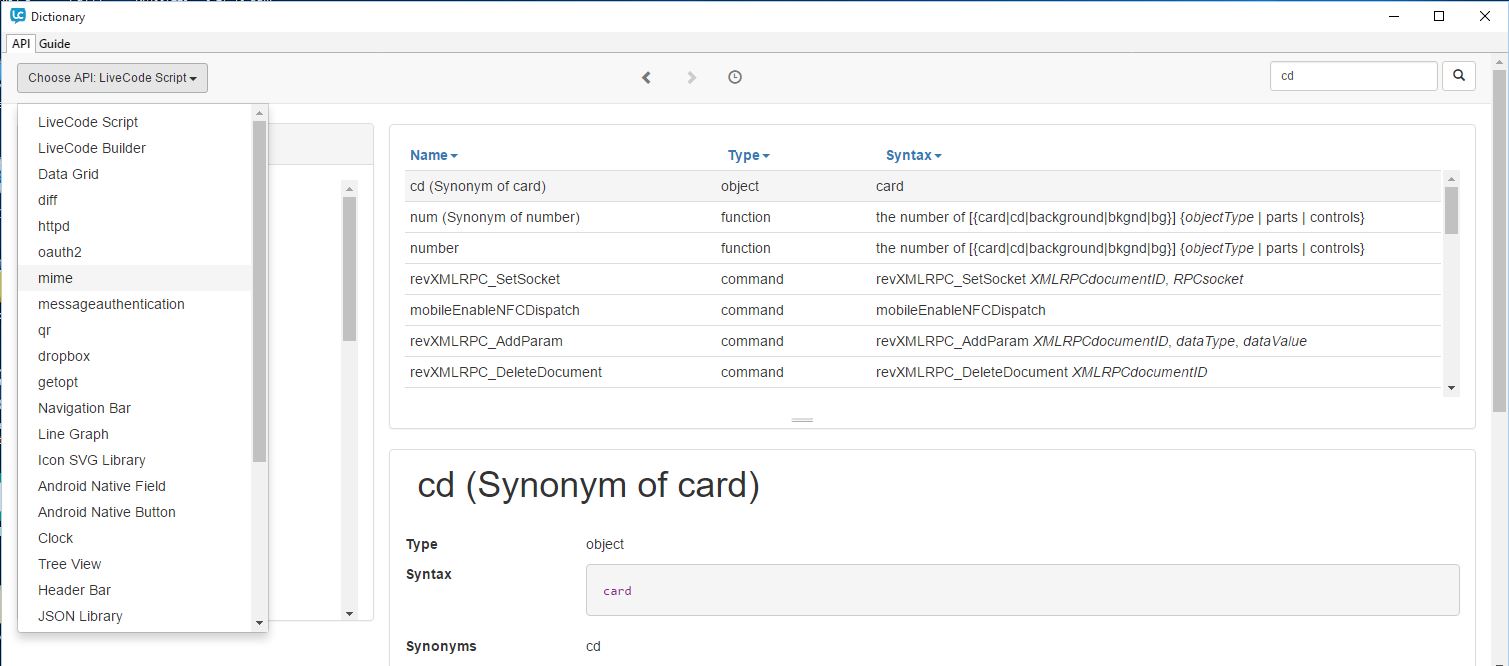Click the pane splitter handle below the results
This screenshot has width=1509, height=666.
(x=802, y=420)
